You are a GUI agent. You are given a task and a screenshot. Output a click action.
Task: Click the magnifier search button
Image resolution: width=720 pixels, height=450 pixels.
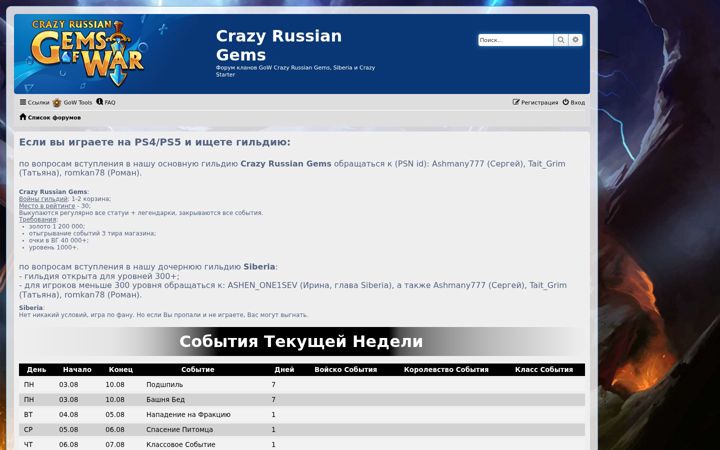(x=561, y=40)
